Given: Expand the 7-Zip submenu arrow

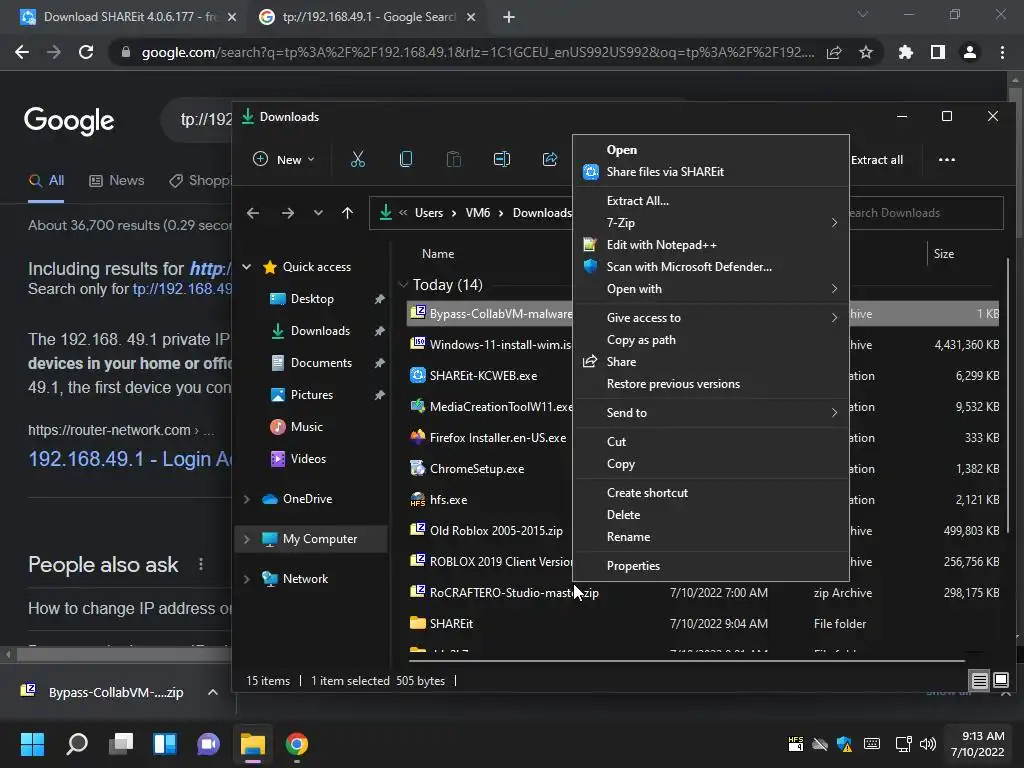Looking at the screenshot, I should coord(834,223).
